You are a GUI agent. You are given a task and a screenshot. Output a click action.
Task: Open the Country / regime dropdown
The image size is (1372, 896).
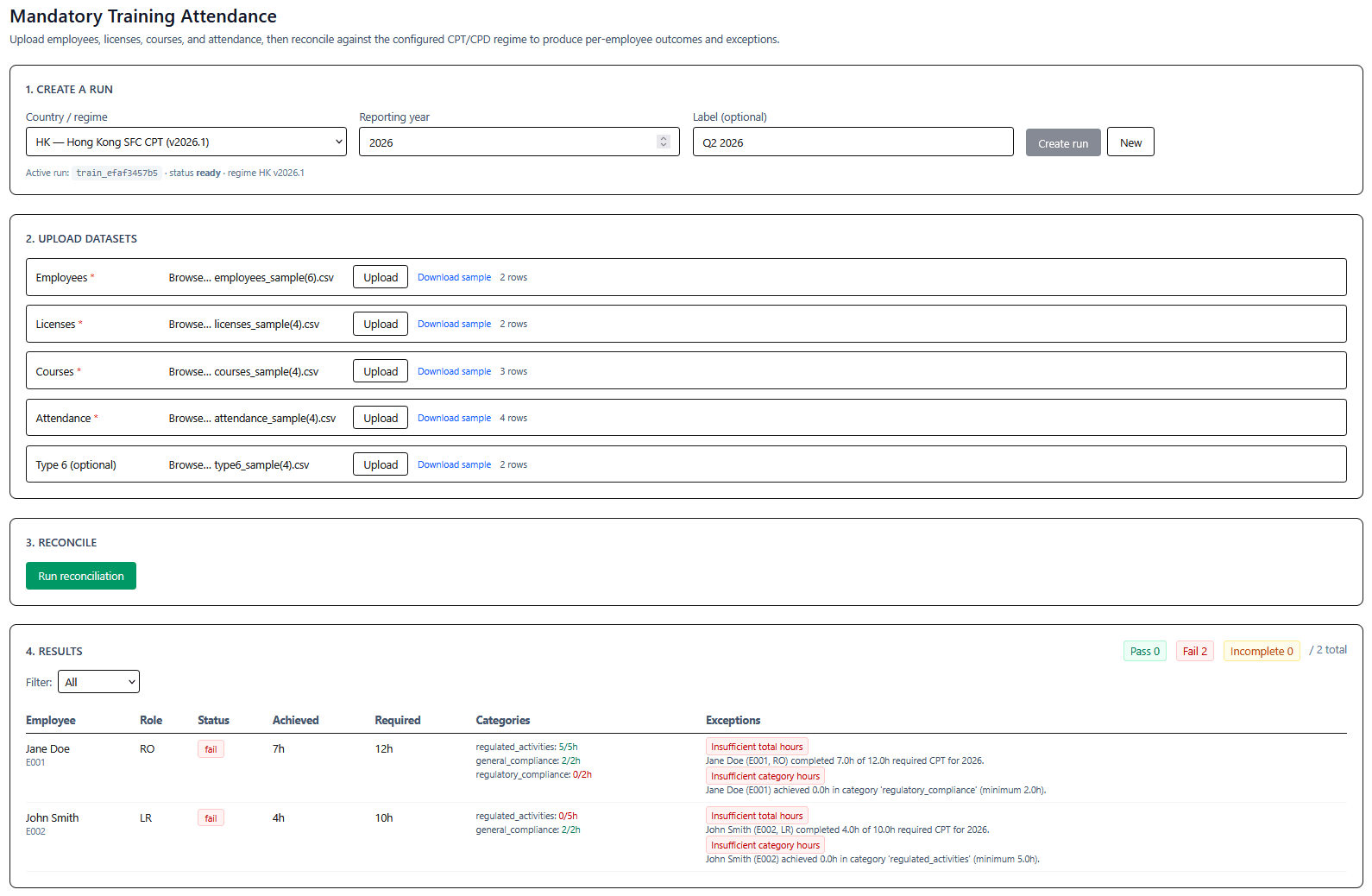[186, 142]
